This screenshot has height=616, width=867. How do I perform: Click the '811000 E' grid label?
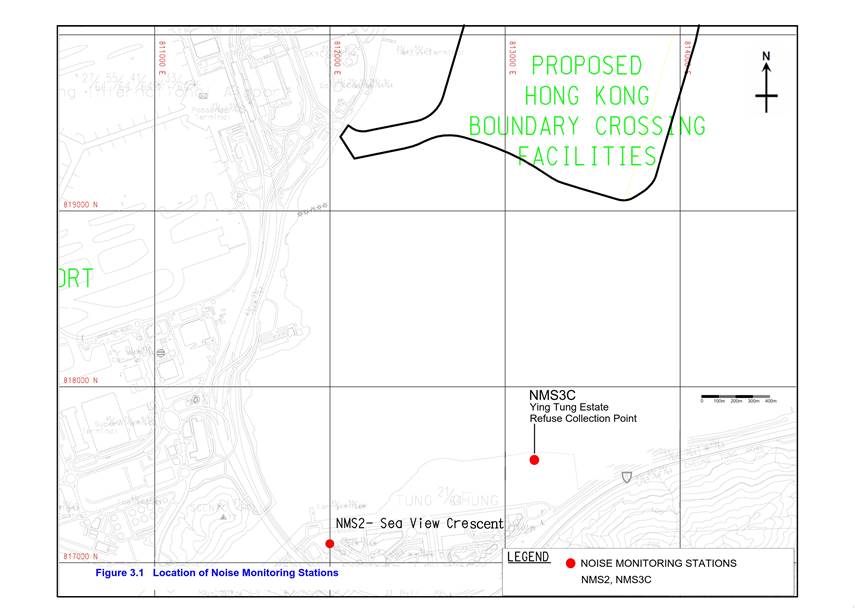[x=162, y=57]
